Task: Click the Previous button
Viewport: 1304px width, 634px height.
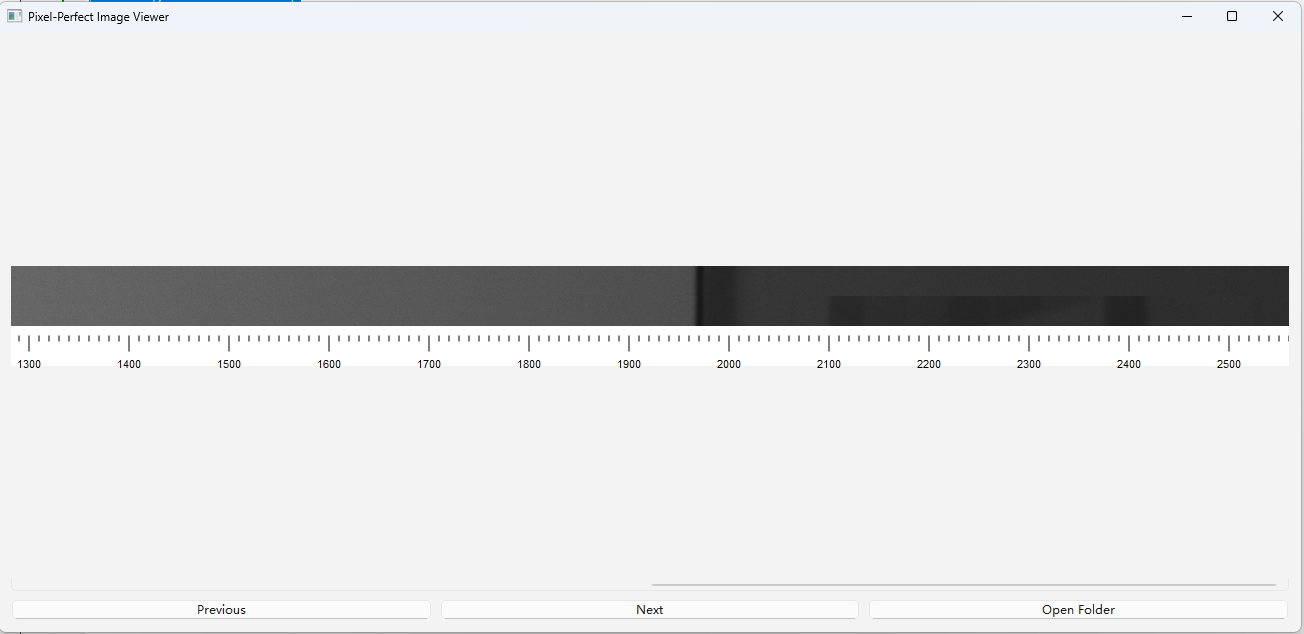Action: (x=221, y=609)
